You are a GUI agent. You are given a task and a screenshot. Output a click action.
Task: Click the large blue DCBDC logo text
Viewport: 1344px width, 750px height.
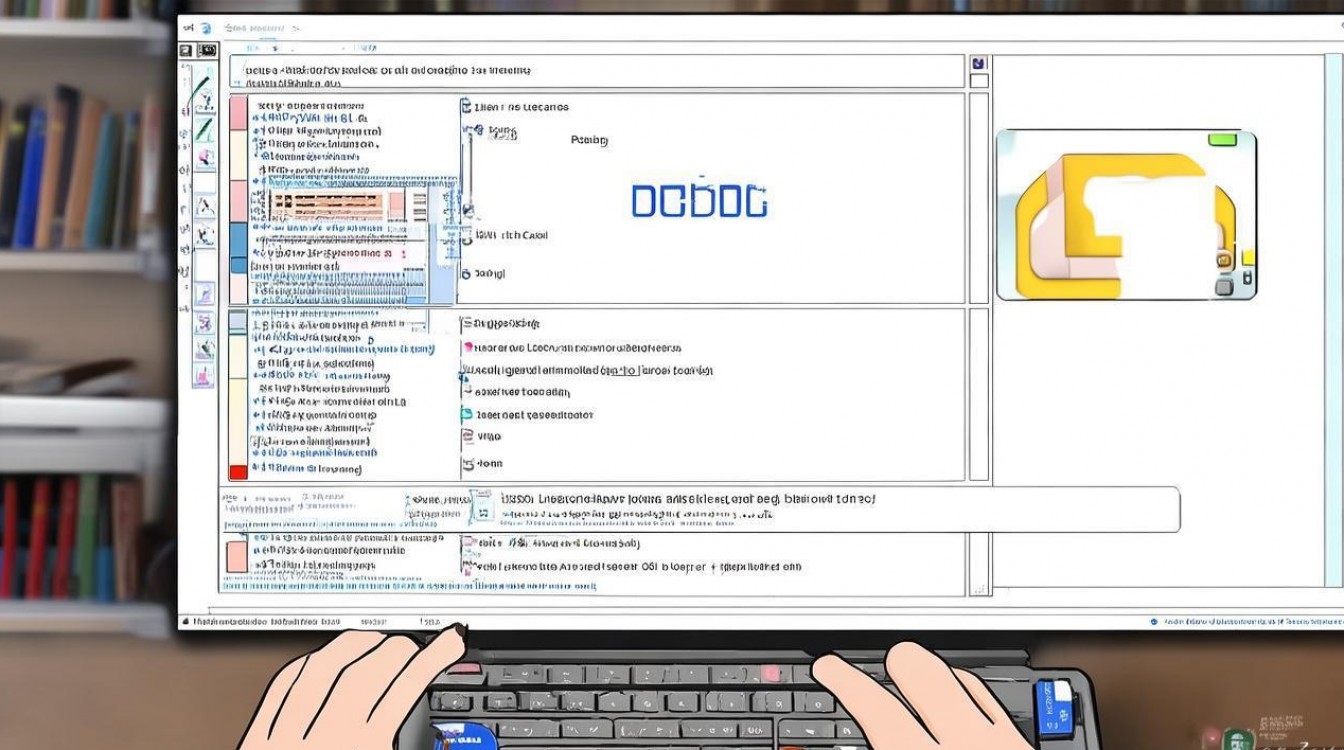[x=699, y=201]
